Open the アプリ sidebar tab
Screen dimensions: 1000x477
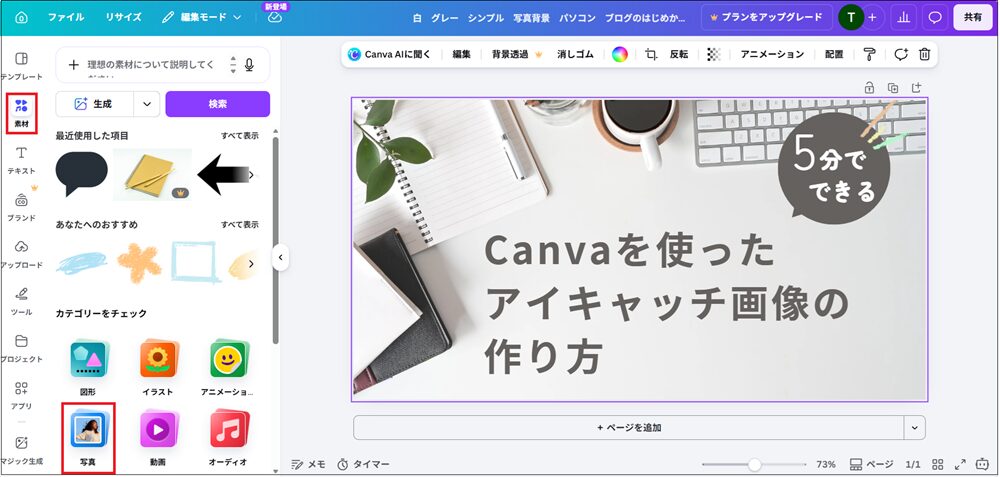coord(21,395)
